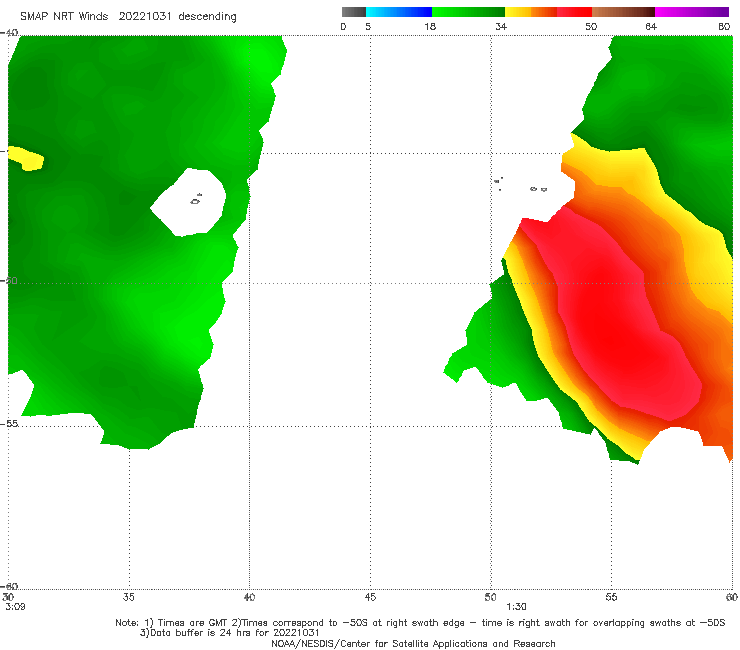
Task: Pick the green segment of the color bar
Action: pos(469,12)
